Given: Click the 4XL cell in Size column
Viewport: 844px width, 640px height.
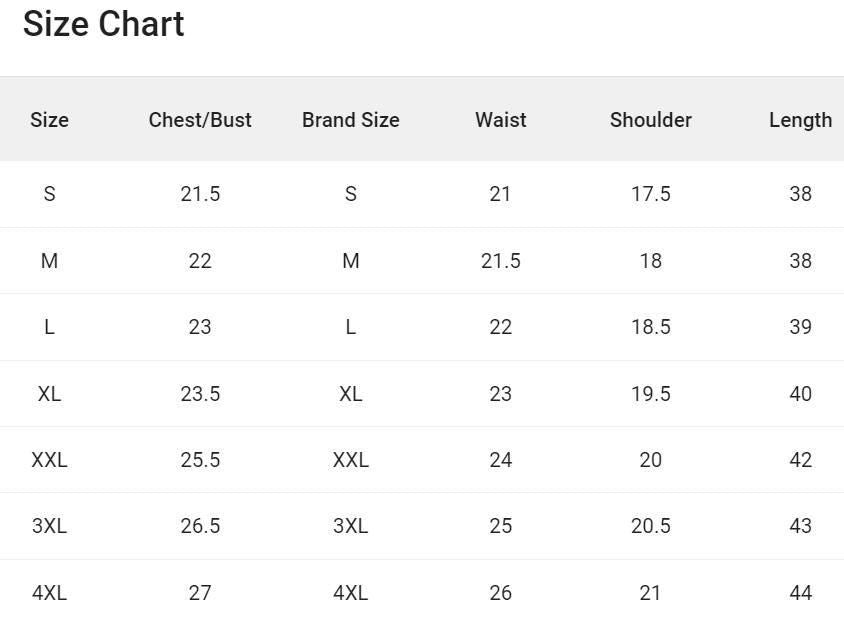Looking at the screenshot, I should [49, 593].
